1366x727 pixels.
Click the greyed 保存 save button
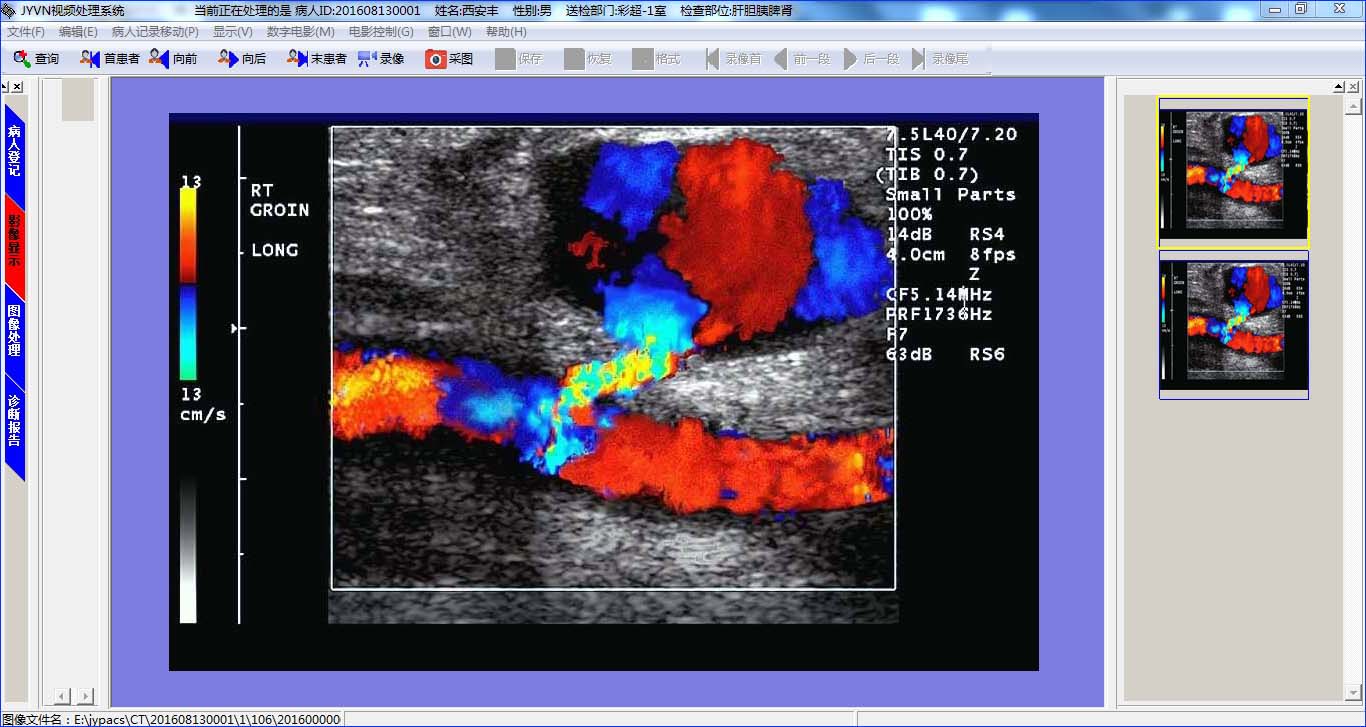click(518, 59)
